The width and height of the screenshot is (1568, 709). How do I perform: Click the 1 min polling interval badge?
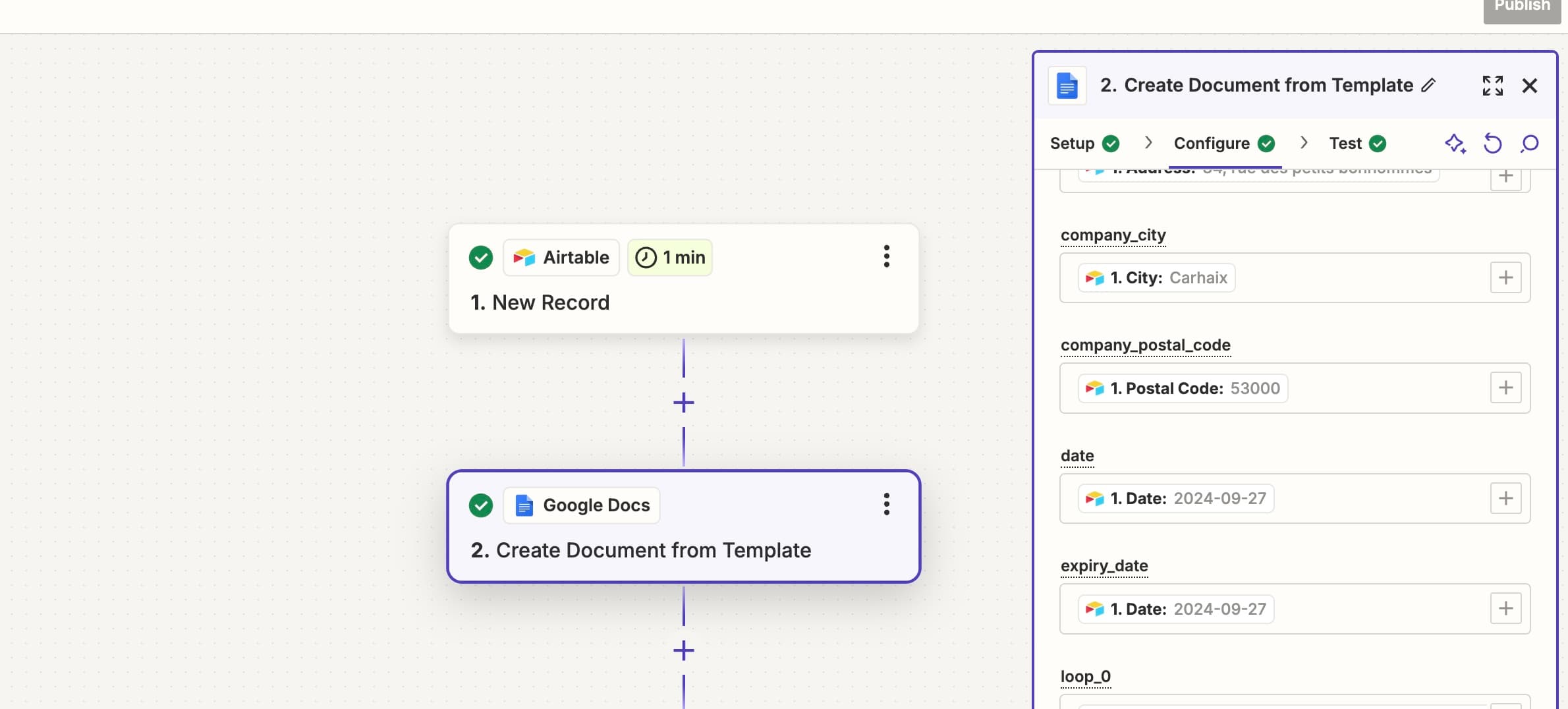669,257
